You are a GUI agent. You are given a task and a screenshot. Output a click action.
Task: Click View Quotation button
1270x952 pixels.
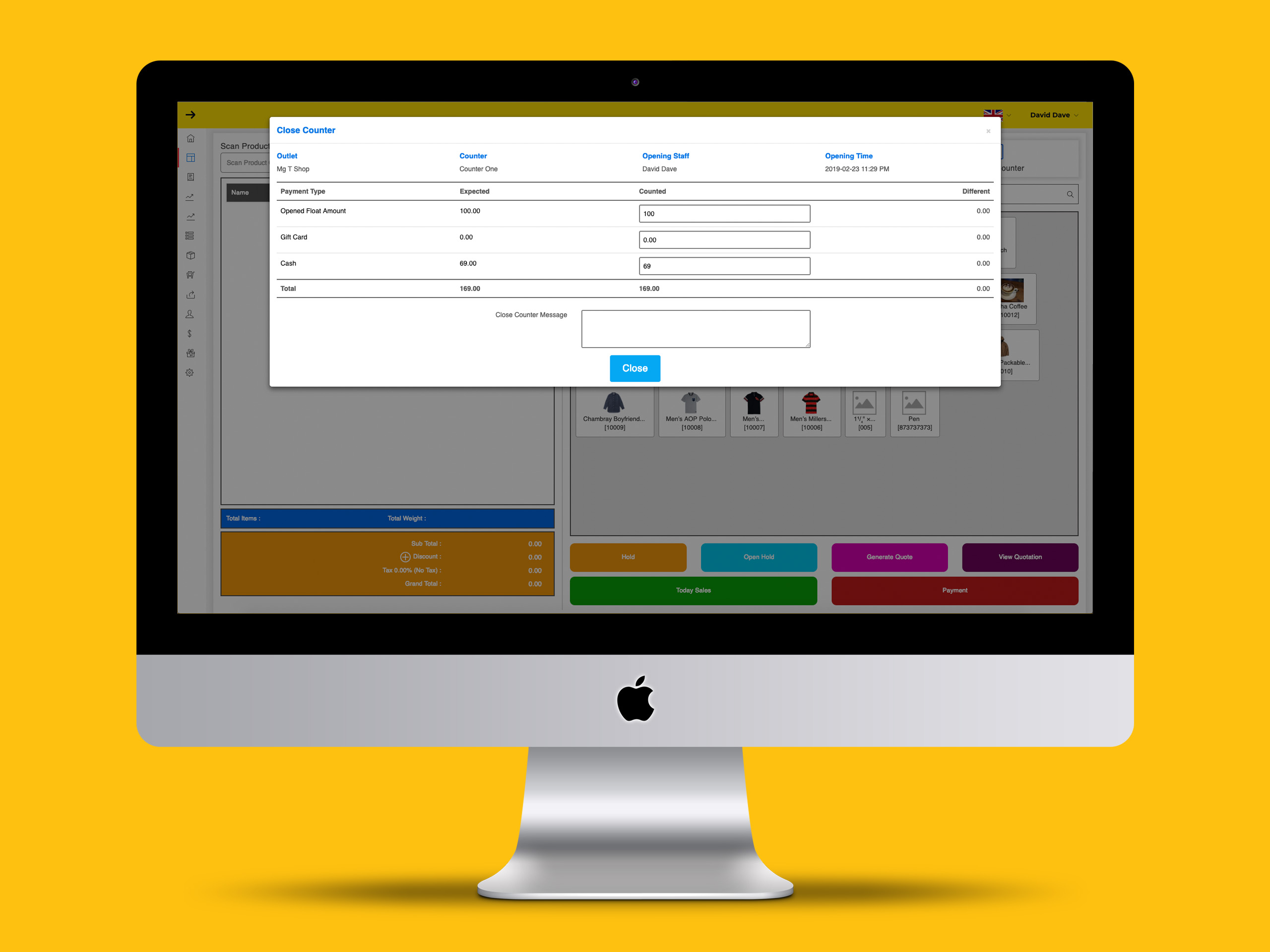tap(1018, 557)
